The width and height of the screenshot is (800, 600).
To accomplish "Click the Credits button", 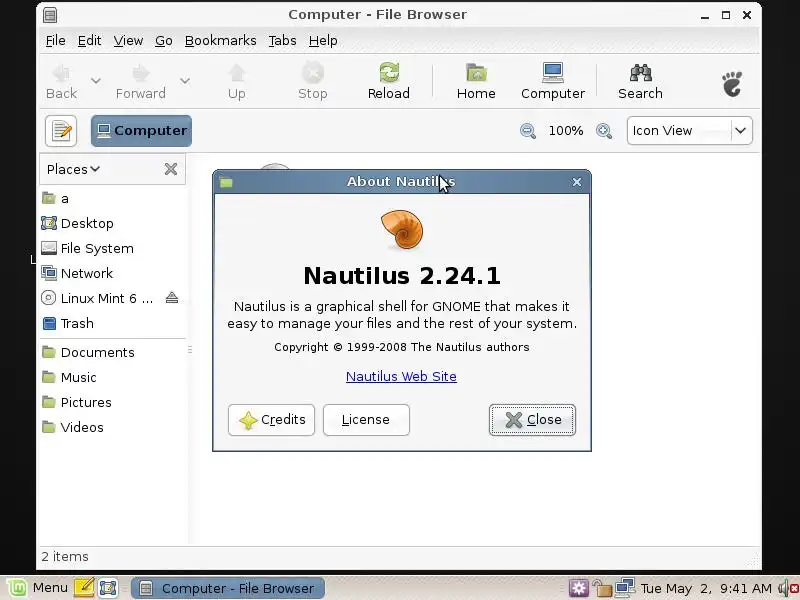I will coord(271,420).
